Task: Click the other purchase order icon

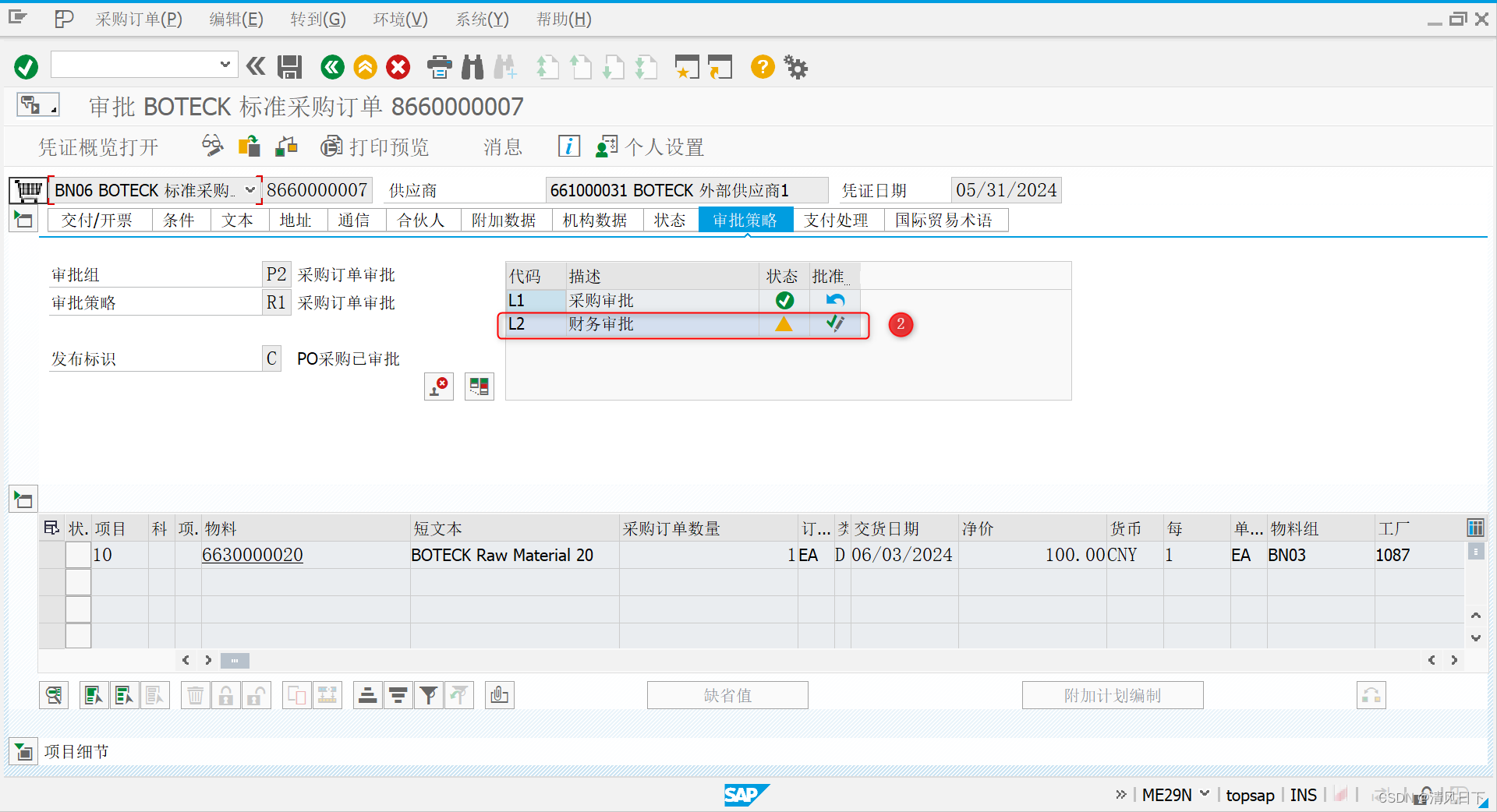Action: point(249,146)
